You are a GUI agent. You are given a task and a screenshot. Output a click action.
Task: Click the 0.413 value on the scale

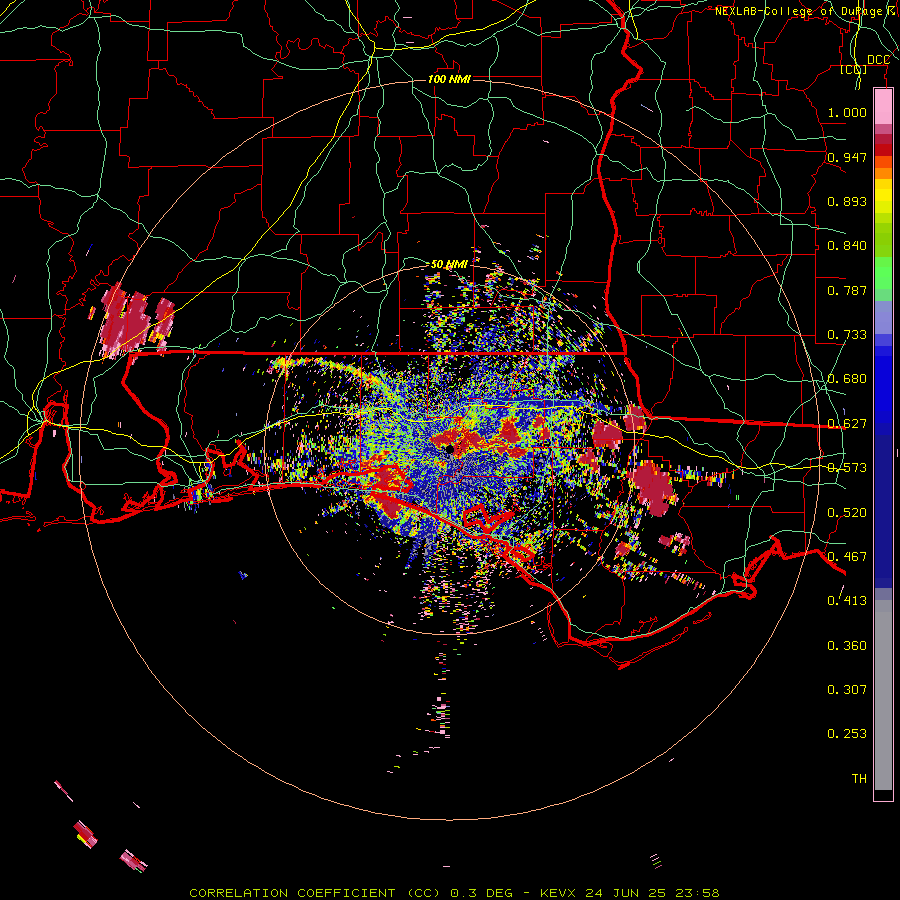click(x=847, y=601)
